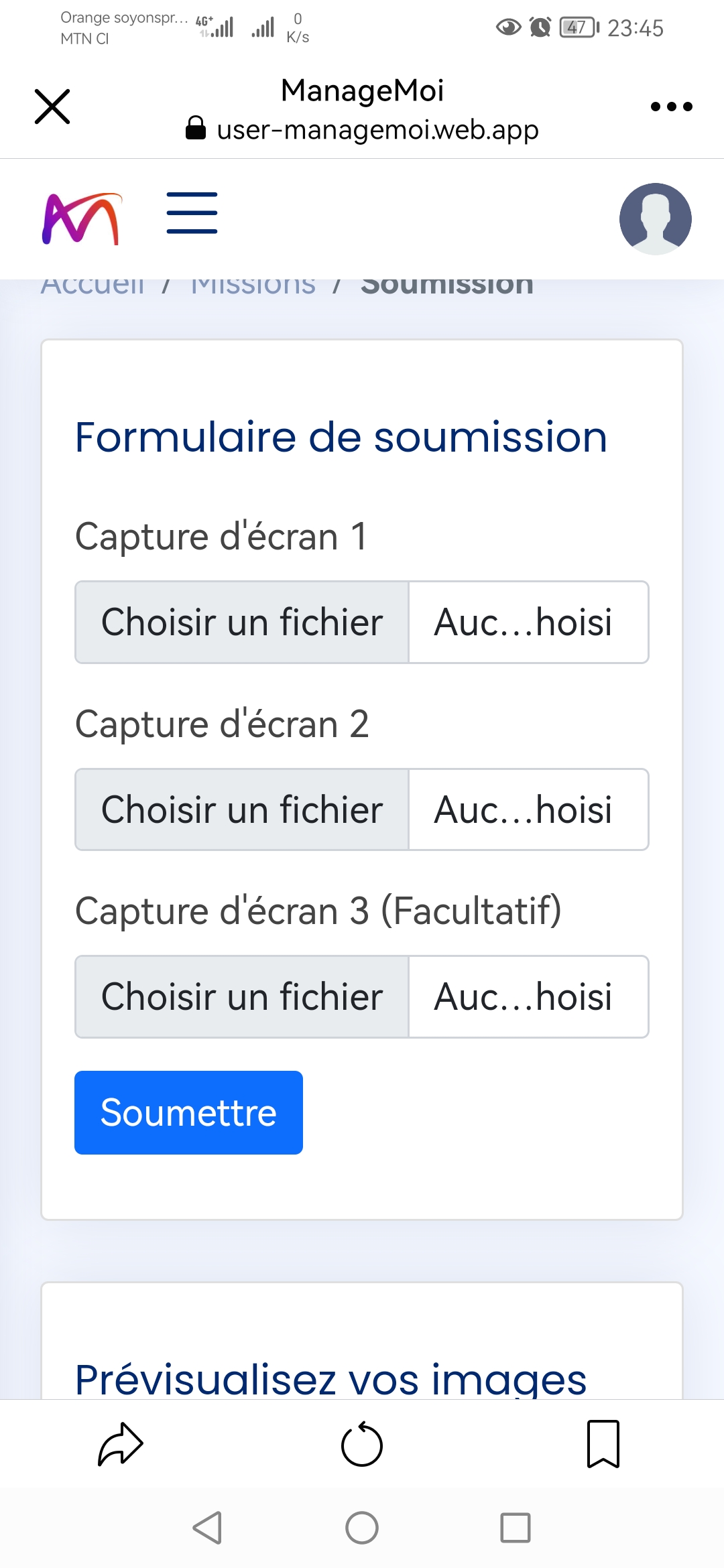
Task: Choose a file for optional Capture d'écran 3
Action: pos(242,996)
